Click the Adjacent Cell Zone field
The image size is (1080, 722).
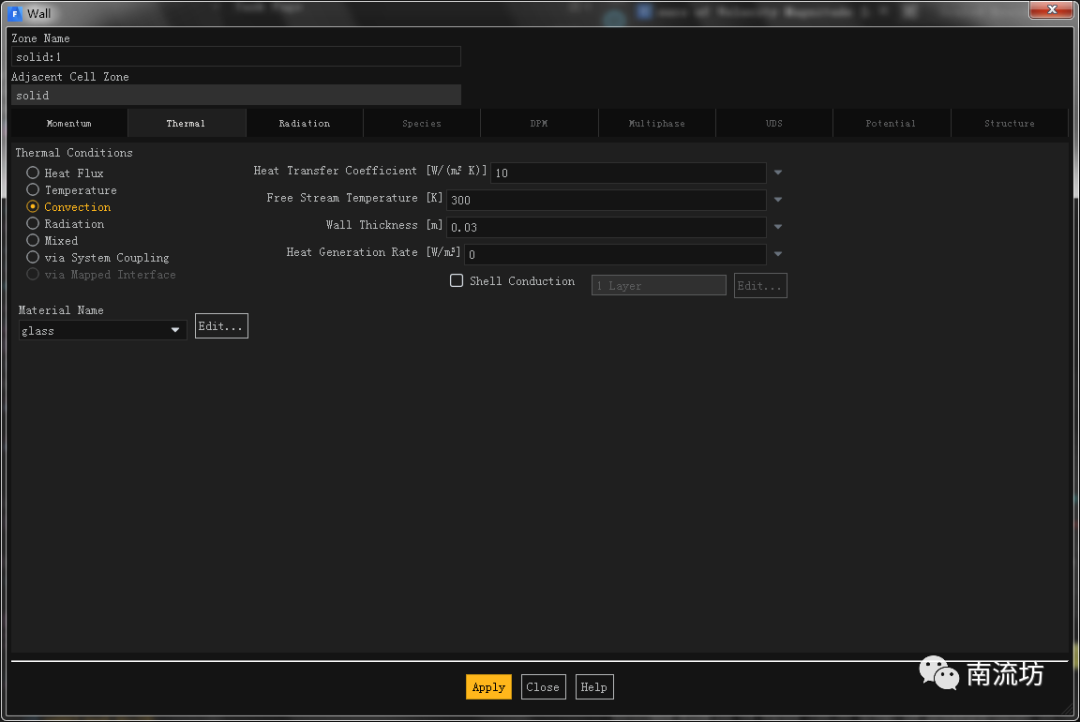pos(236,95)
